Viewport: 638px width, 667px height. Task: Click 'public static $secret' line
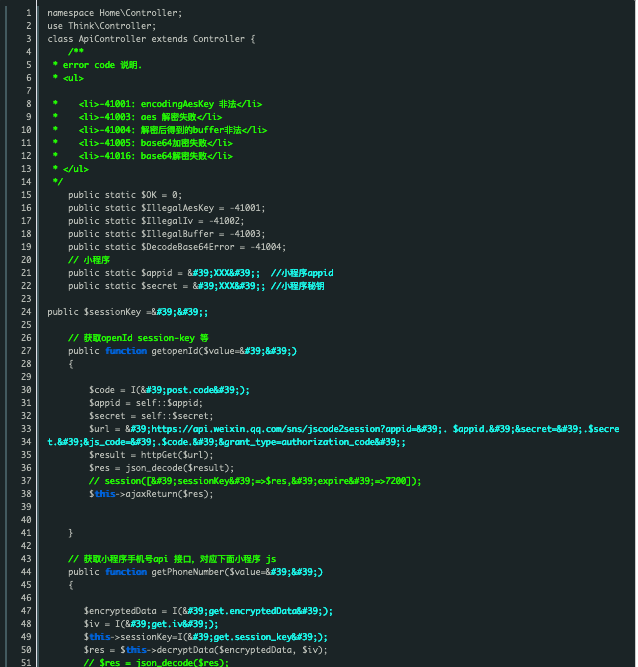(197, 286)
